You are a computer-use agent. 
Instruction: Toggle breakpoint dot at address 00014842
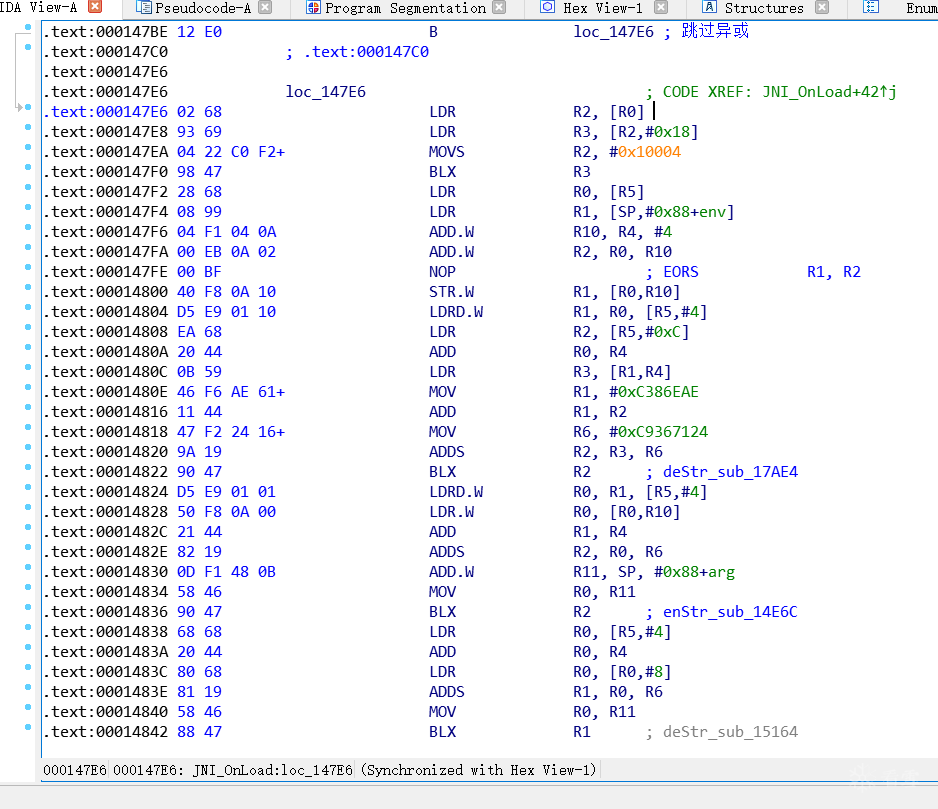pyautogui.click(x=28, y=726)
